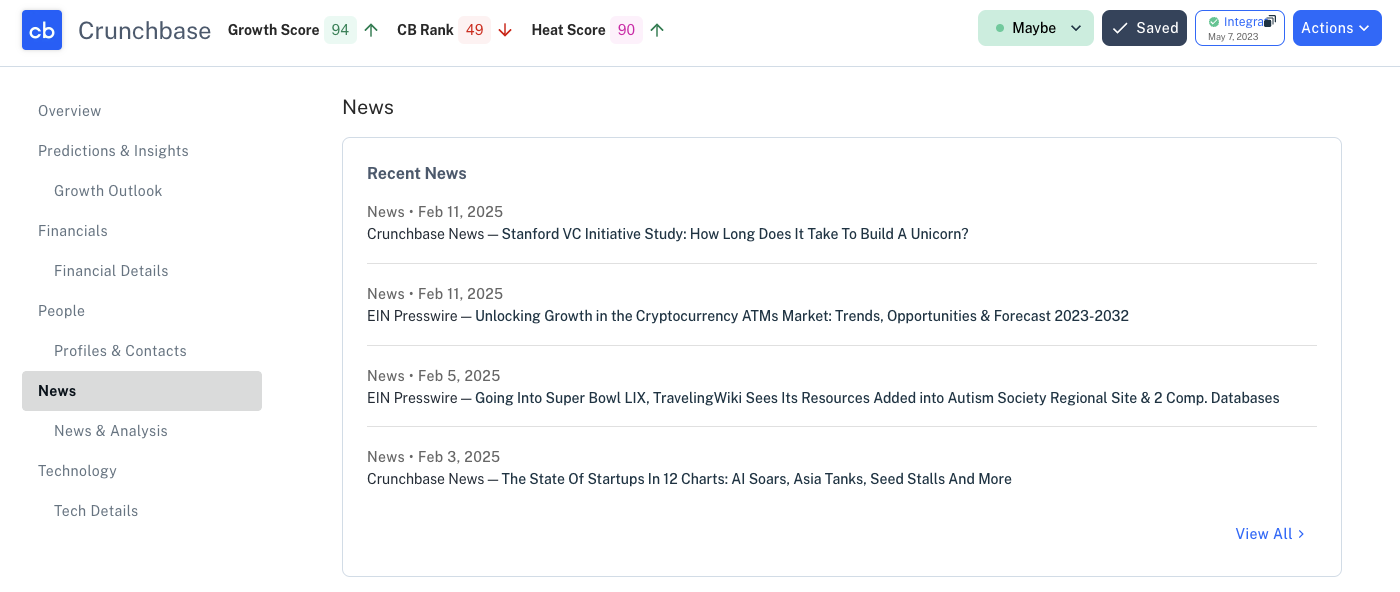Select Growth Outlook in sidebar
Image resolution: width=1400 pixels, height=592 pixels.
coord(108,191)
